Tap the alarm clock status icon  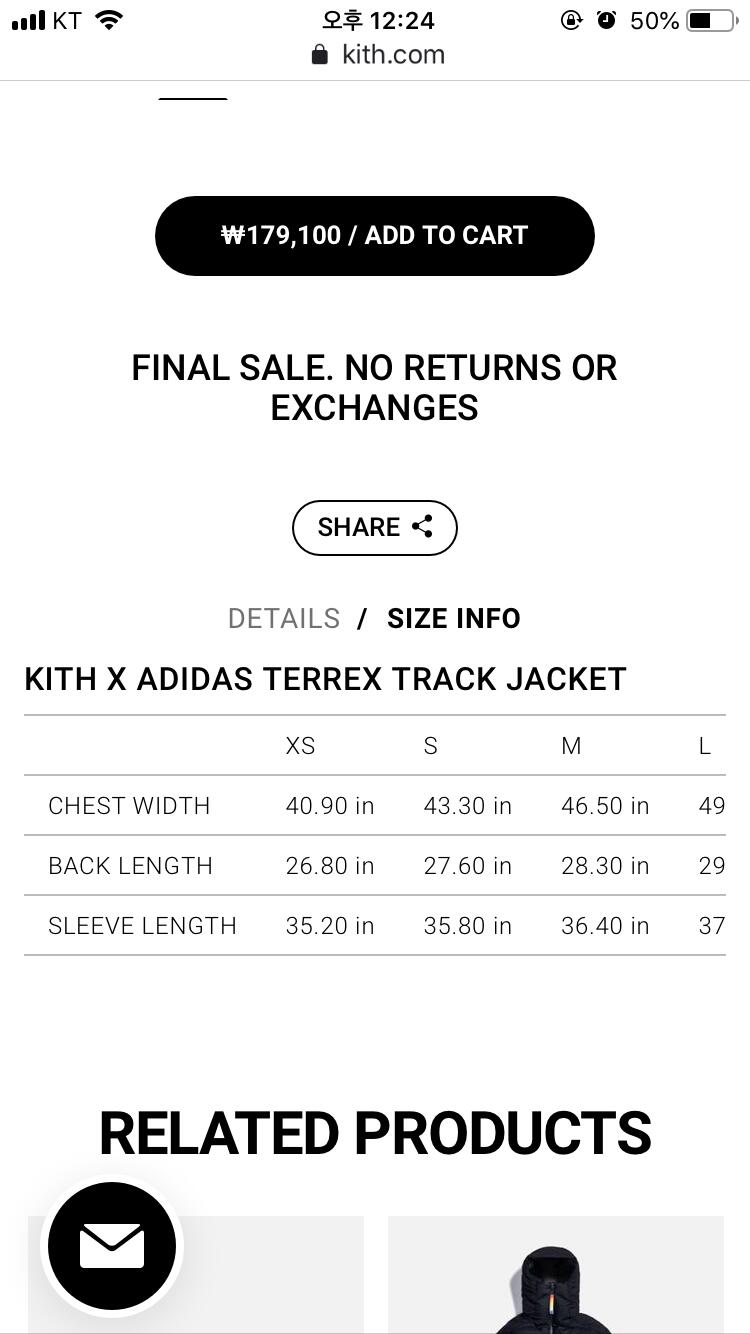[x=606, y=20]
